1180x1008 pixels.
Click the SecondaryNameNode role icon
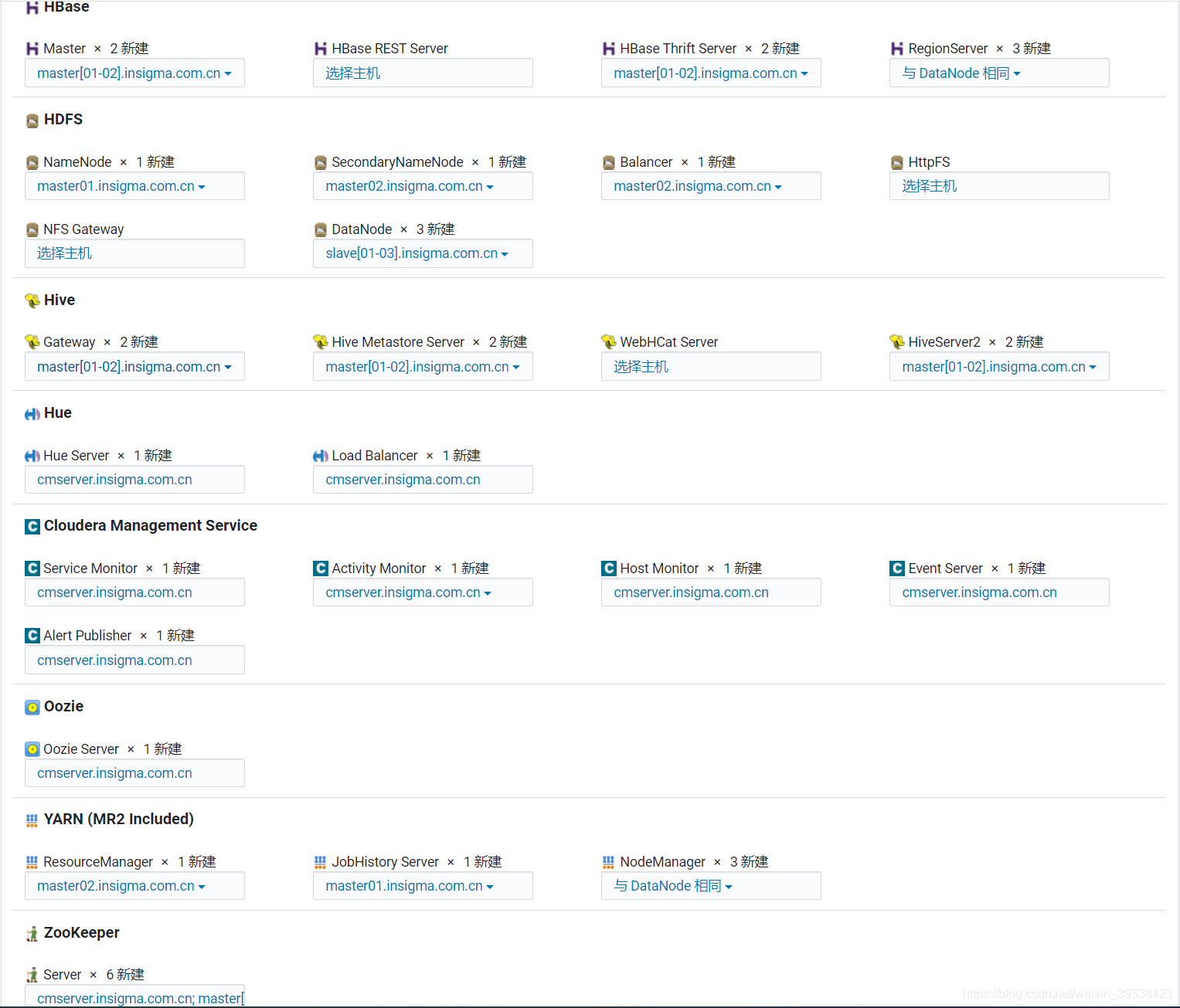321,162
